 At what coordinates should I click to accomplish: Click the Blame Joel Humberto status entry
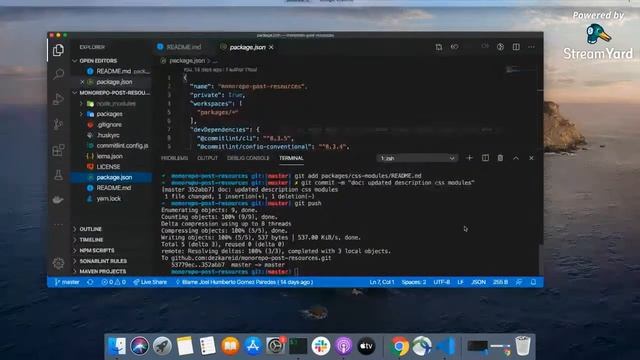pos(244,282)
